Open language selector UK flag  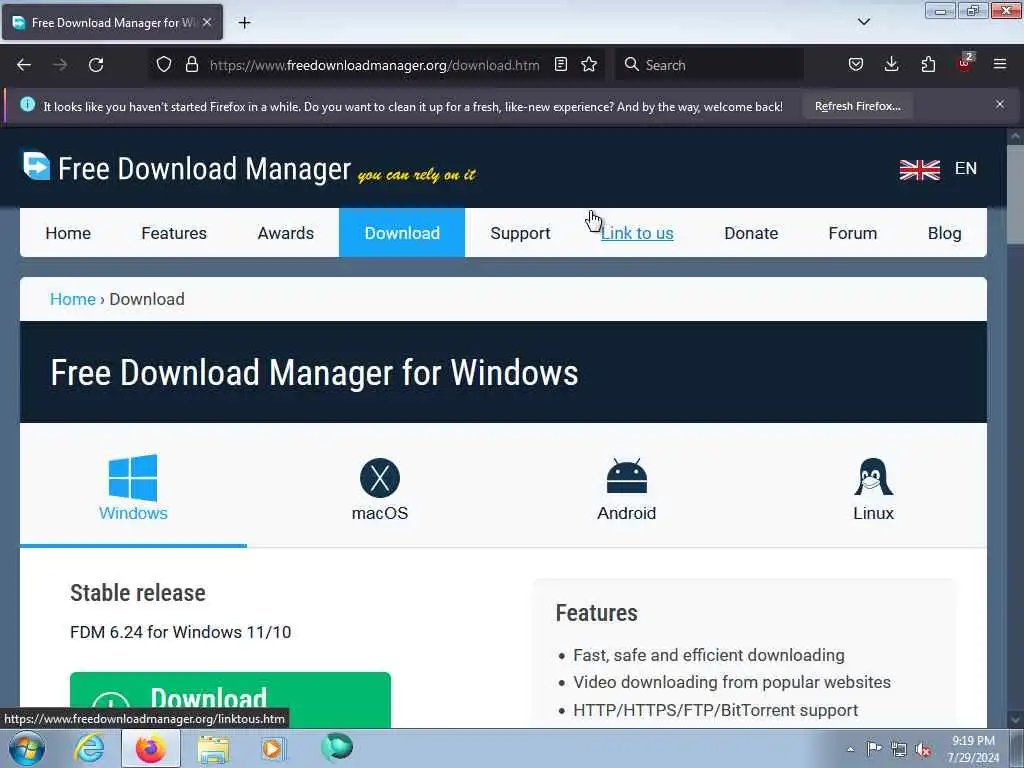click(x=920, y=169)
